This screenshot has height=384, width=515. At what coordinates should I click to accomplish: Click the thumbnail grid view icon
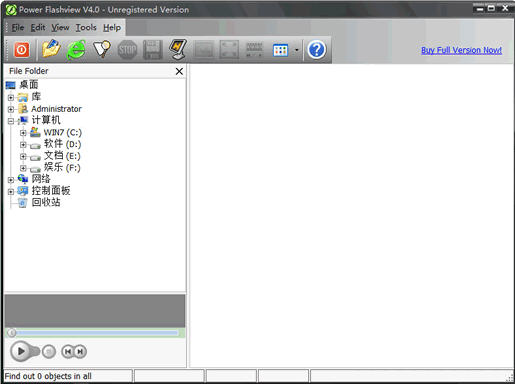[280, 50]
